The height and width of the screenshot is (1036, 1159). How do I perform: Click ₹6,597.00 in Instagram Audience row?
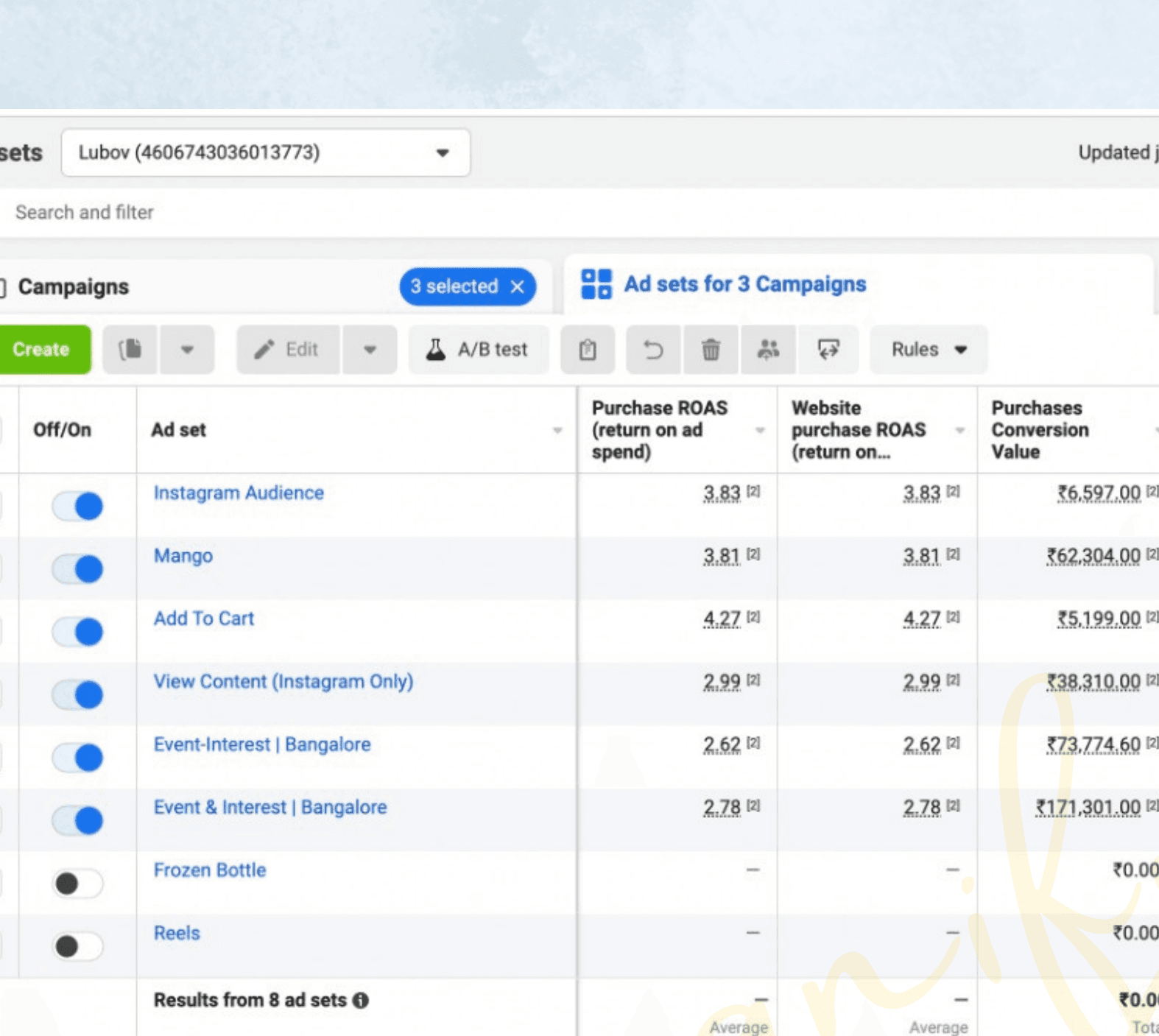click(x=1099, y=493)
